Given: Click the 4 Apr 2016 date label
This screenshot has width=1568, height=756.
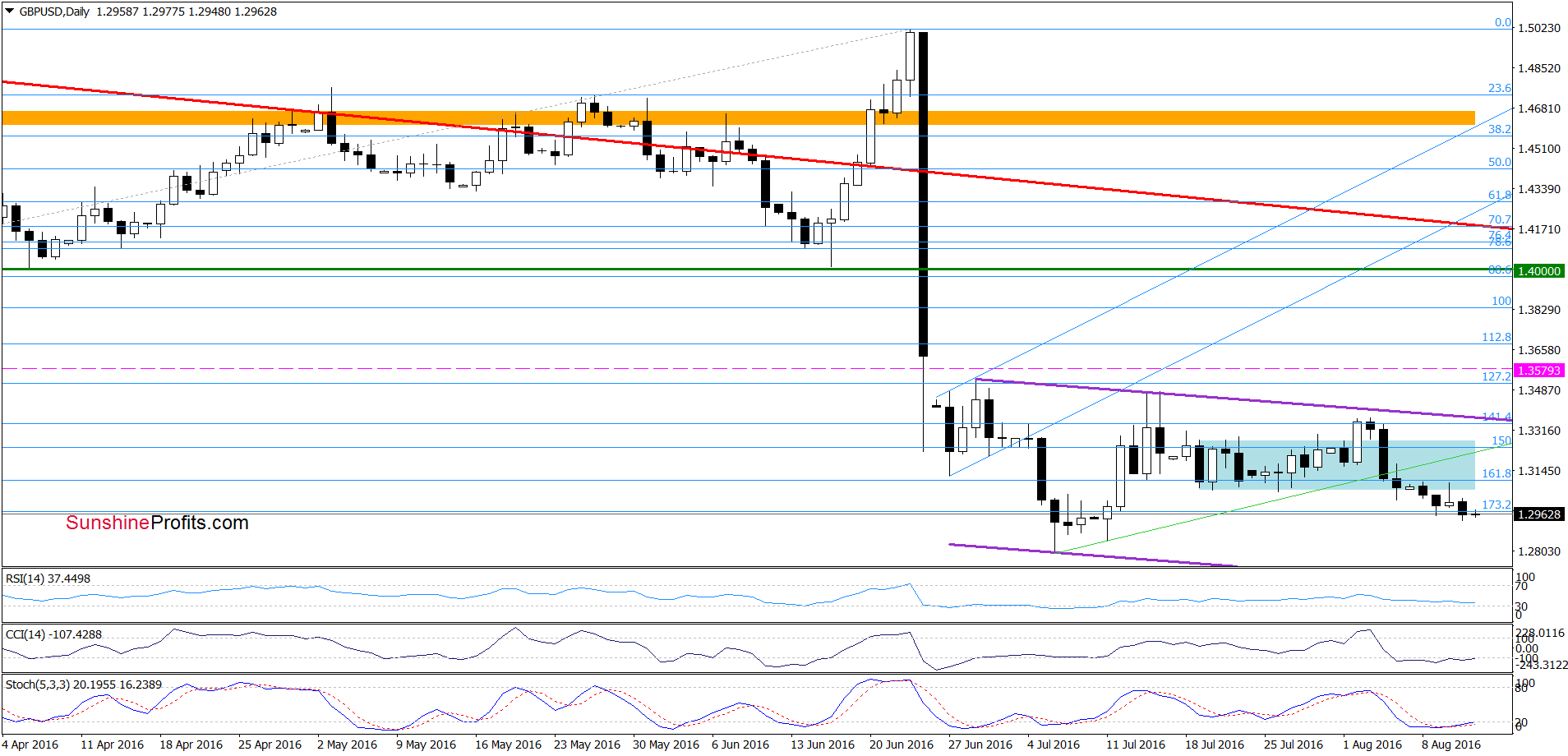Looking at the screenshot, I should click(30, 744).
